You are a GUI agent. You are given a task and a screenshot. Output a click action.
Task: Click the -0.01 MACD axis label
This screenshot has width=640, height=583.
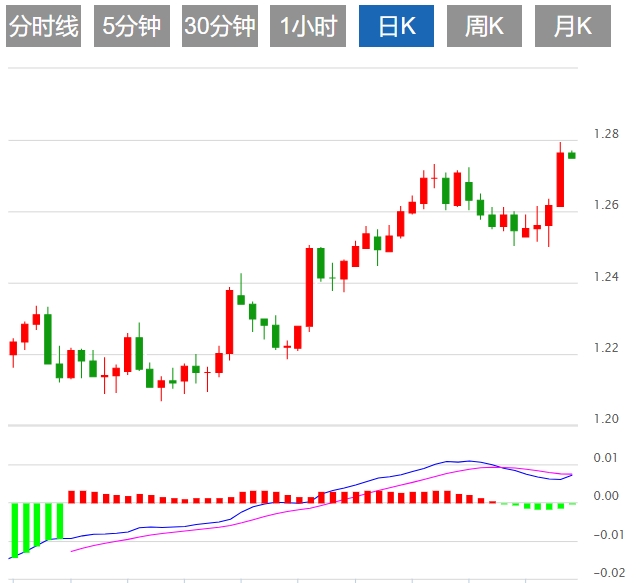click(x=609, y=534)
